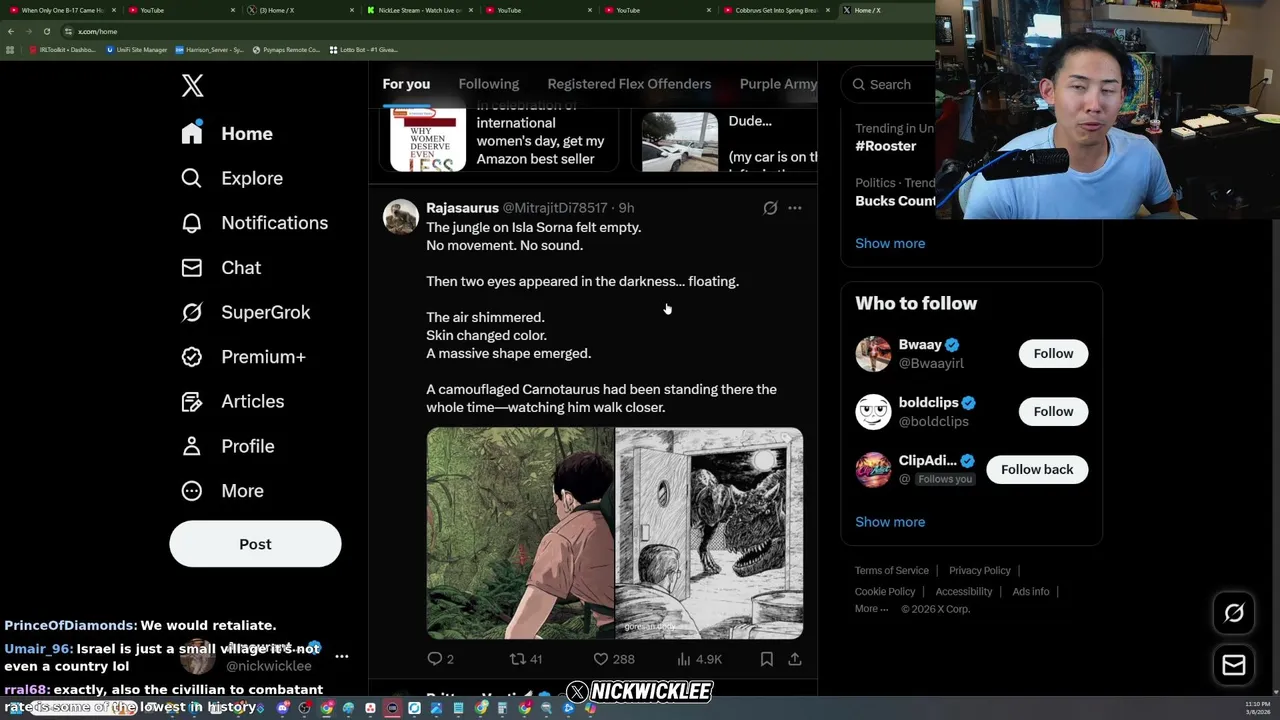1280x720 pixels.
Task: Open the Amazon best seller book image
Action: point(428,139)
